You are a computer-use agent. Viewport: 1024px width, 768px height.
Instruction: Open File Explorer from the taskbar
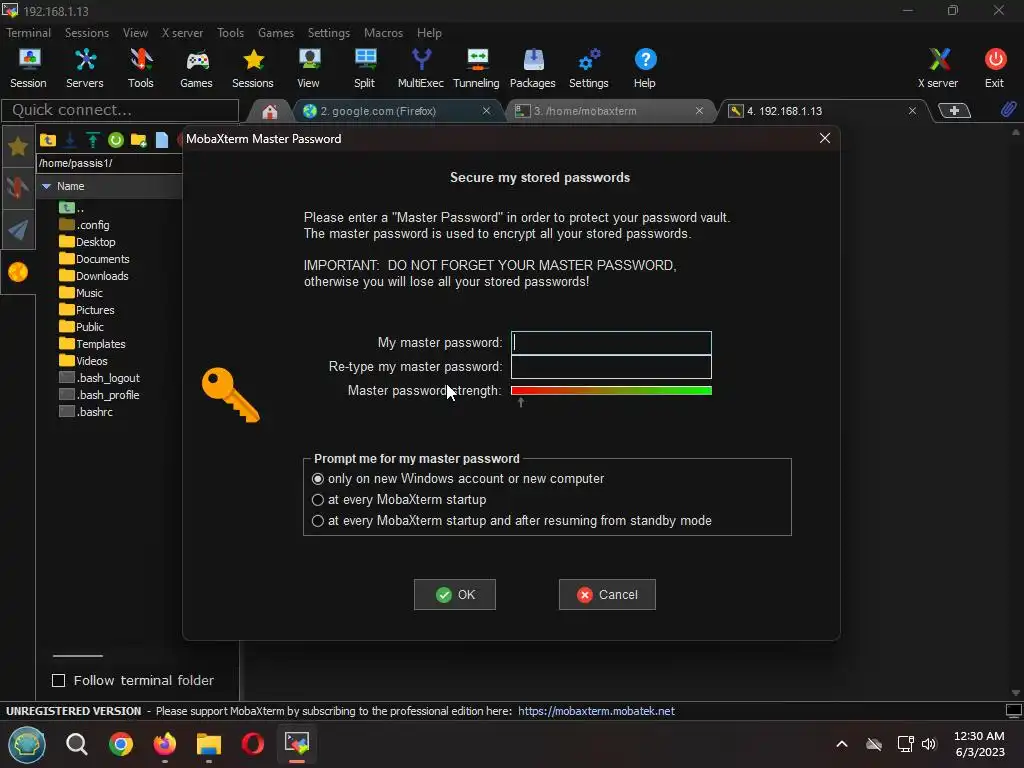tap(209, 744)
